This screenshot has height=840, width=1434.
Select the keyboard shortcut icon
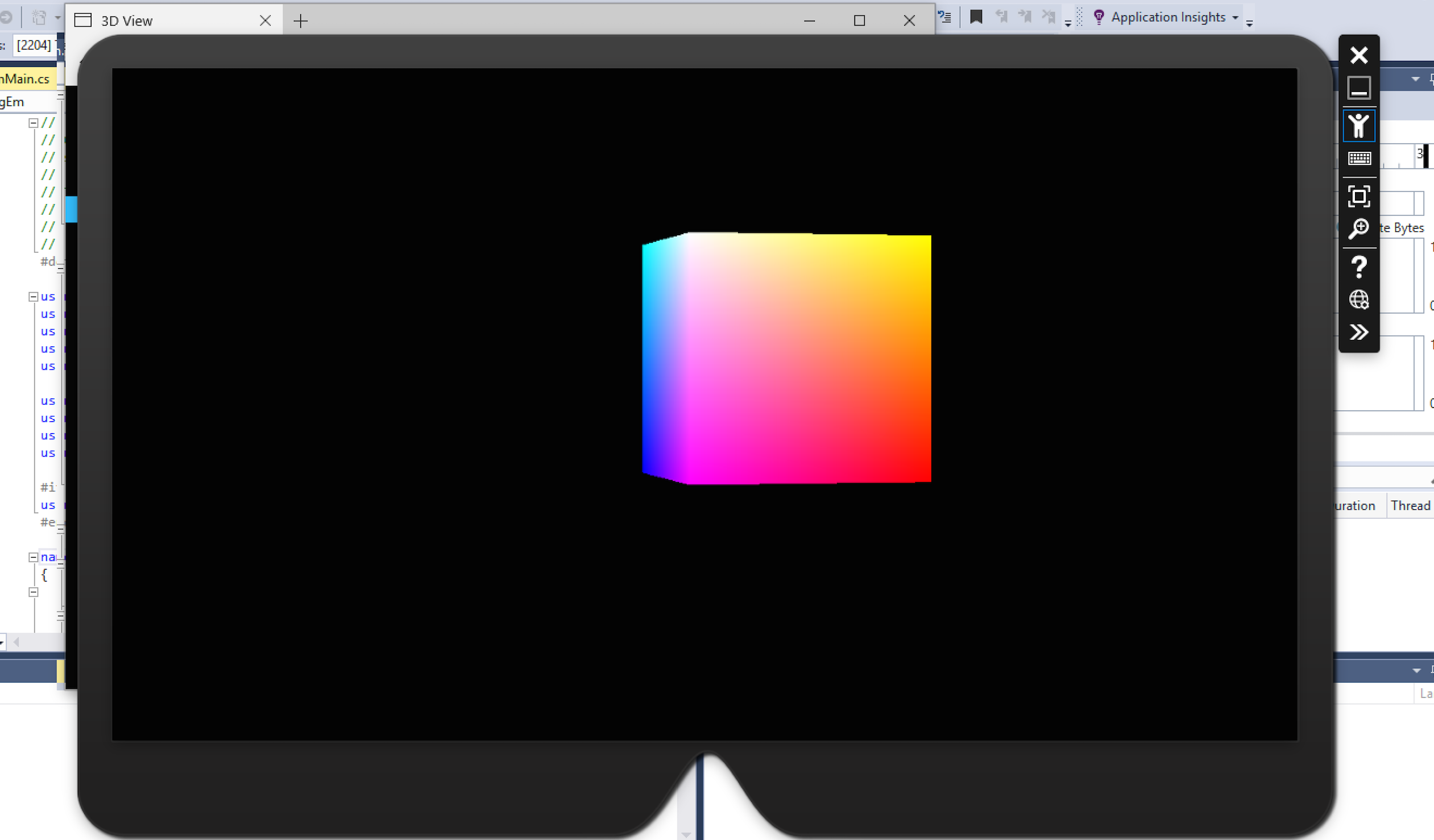click(1359, 158)
